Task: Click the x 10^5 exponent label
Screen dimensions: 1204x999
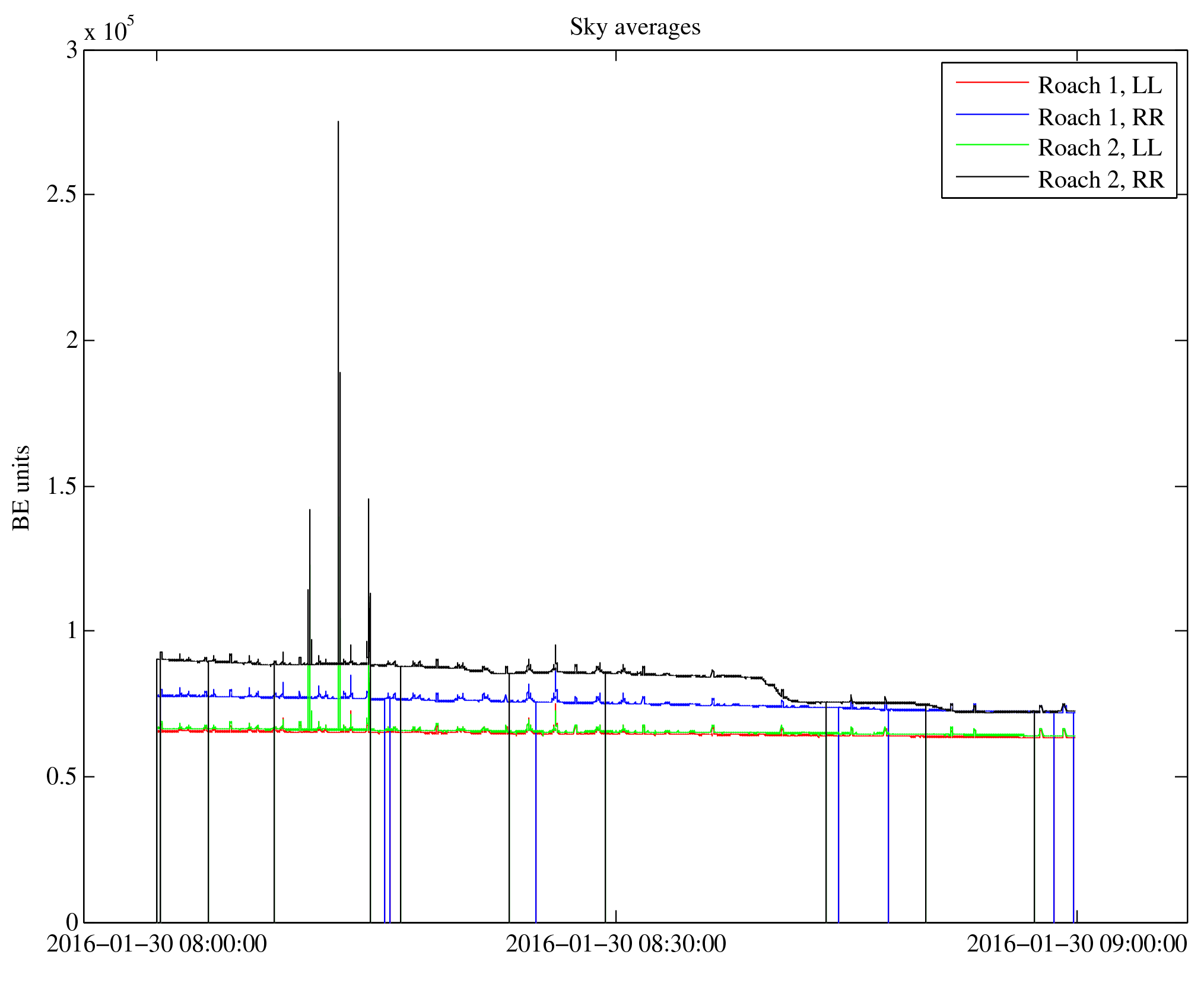Action: [109, 30]
